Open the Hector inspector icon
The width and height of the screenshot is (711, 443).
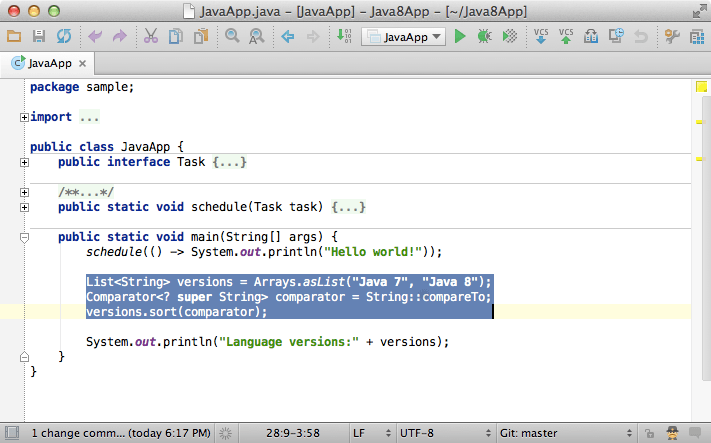[x=672, y=433]
